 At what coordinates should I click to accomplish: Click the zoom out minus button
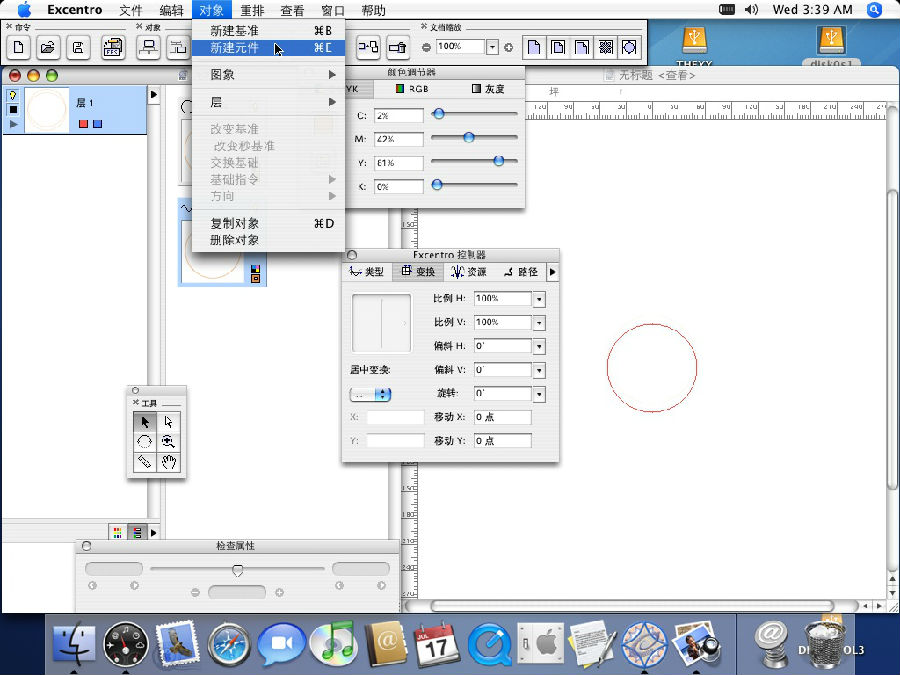pos(427,47)
